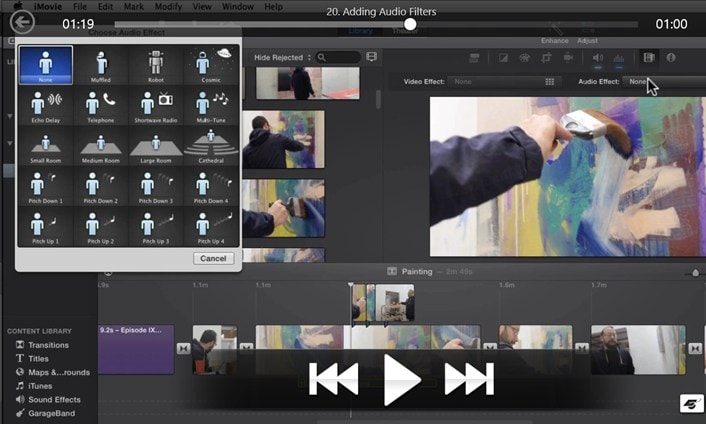
Task: Open the Hide Rejected dropdown
Action: pyautogui.click(x=282, y=58)
